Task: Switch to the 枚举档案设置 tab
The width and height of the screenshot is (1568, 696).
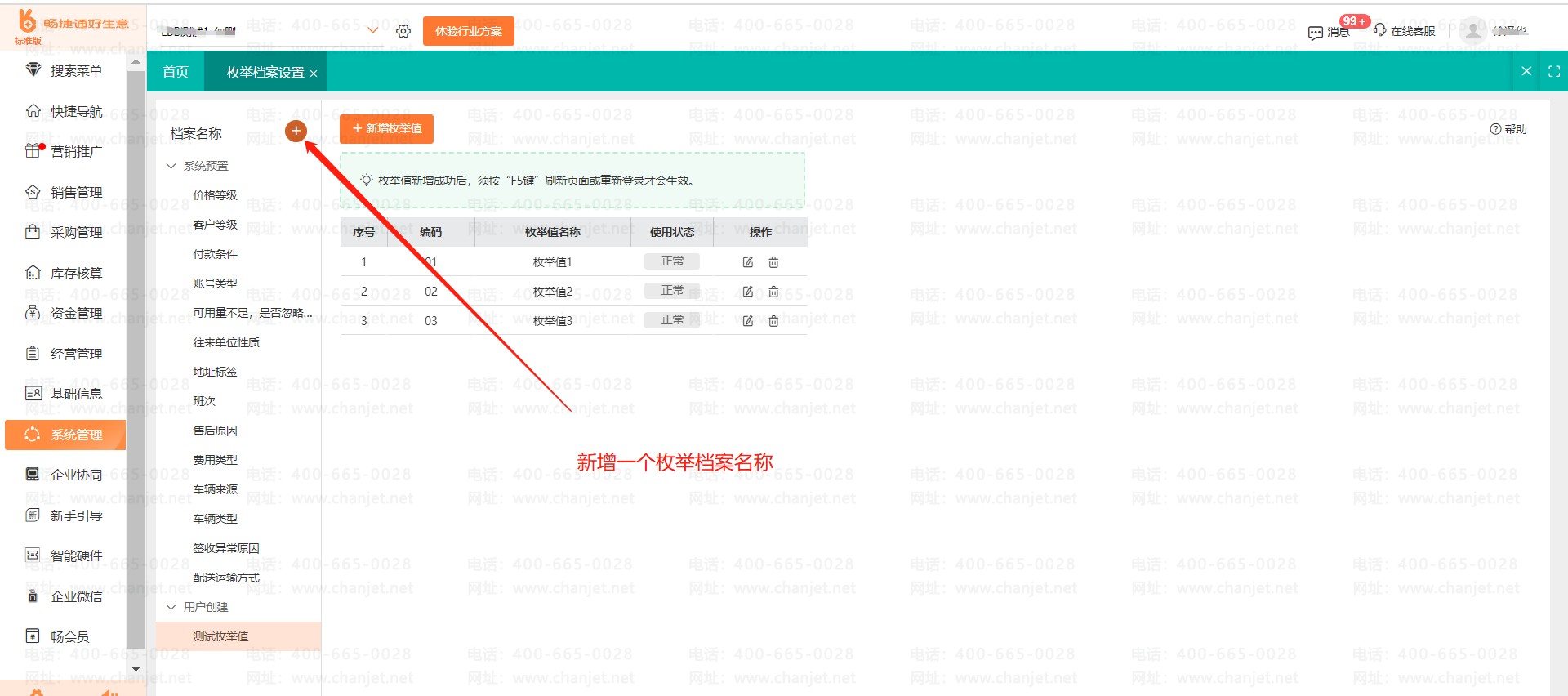Action: [265, 72]
